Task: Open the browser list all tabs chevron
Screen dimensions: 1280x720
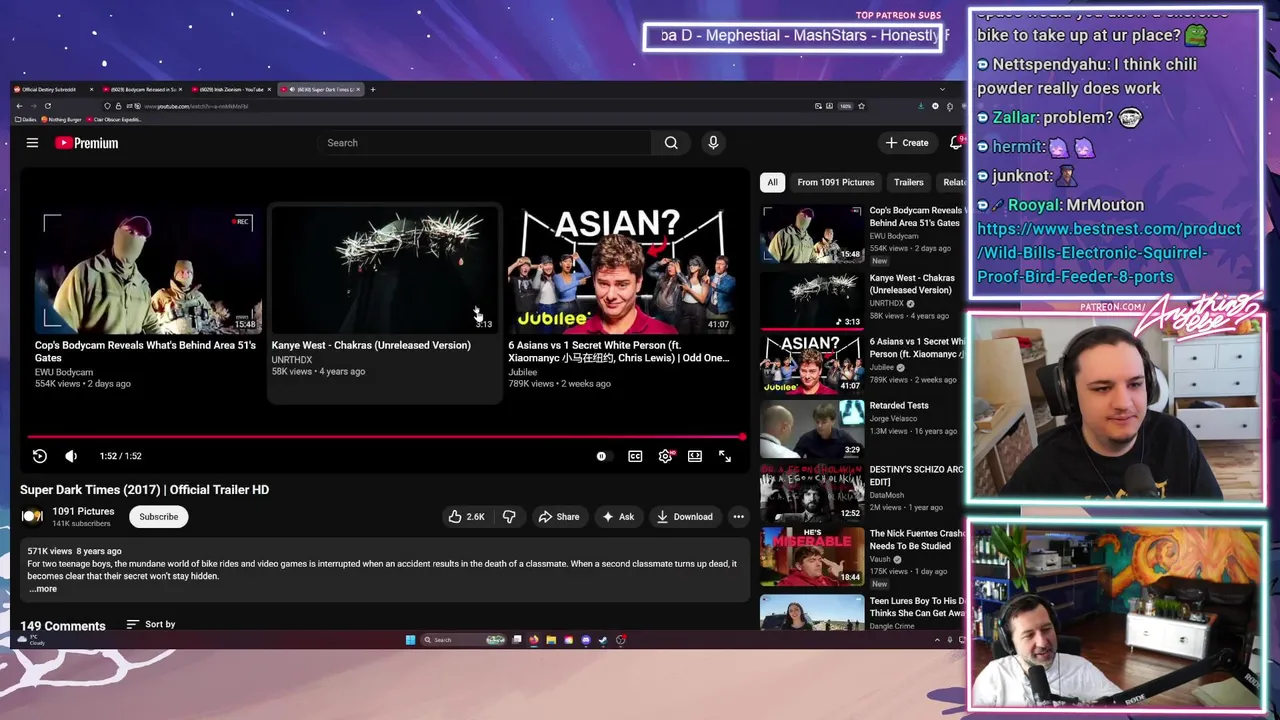Action: (941, 90)
